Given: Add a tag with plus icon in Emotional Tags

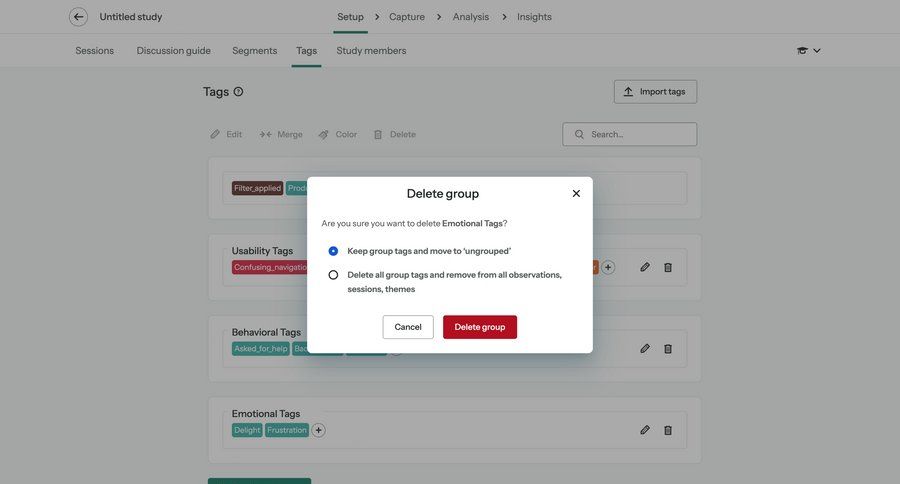Looking at the screenshot, I should (x=319, y=430).
